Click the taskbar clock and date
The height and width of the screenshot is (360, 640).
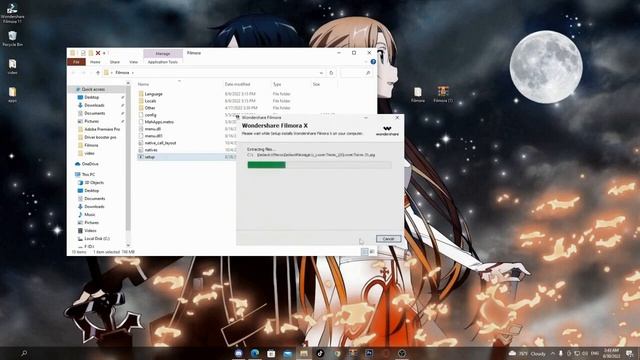[x=611, y=353]
